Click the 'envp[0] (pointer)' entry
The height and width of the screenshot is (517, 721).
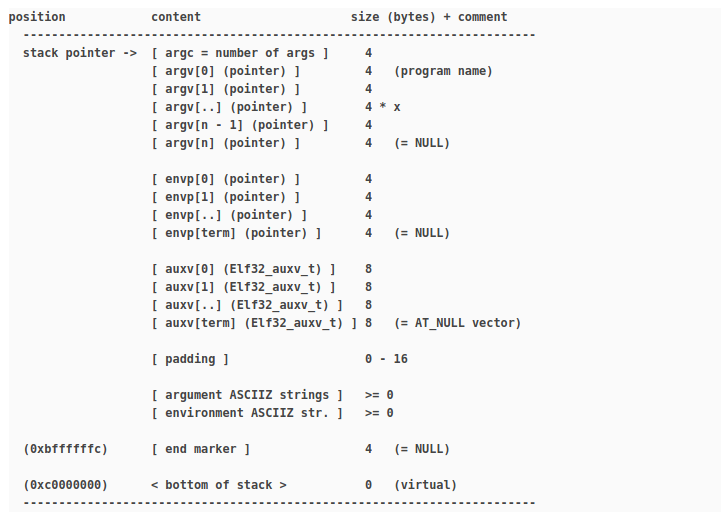[x=226, y=179]
